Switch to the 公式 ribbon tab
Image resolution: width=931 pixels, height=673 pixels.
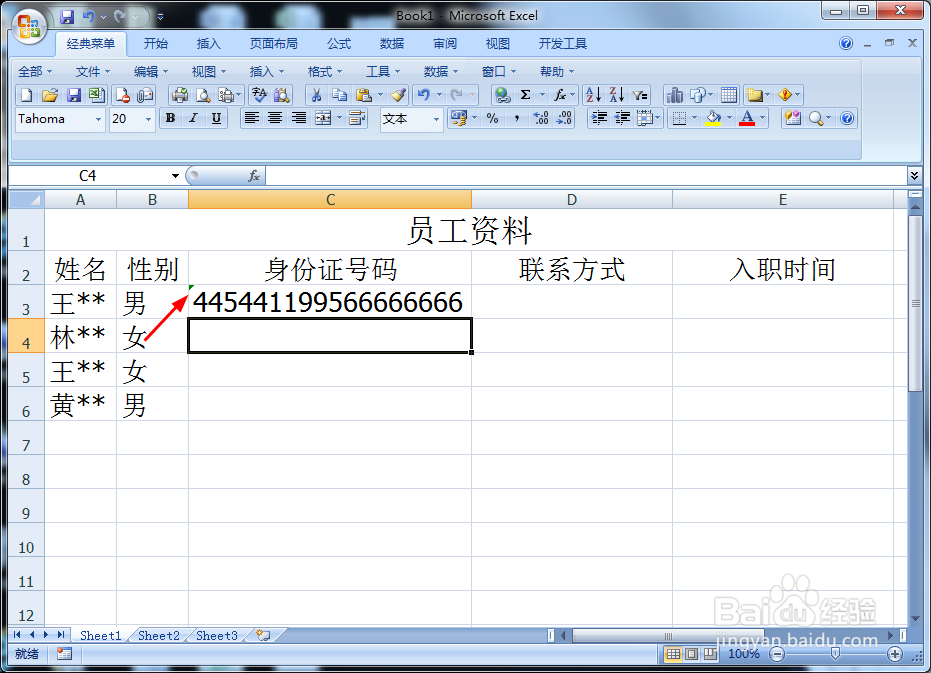pyautogui.click(x=338, y=43)
